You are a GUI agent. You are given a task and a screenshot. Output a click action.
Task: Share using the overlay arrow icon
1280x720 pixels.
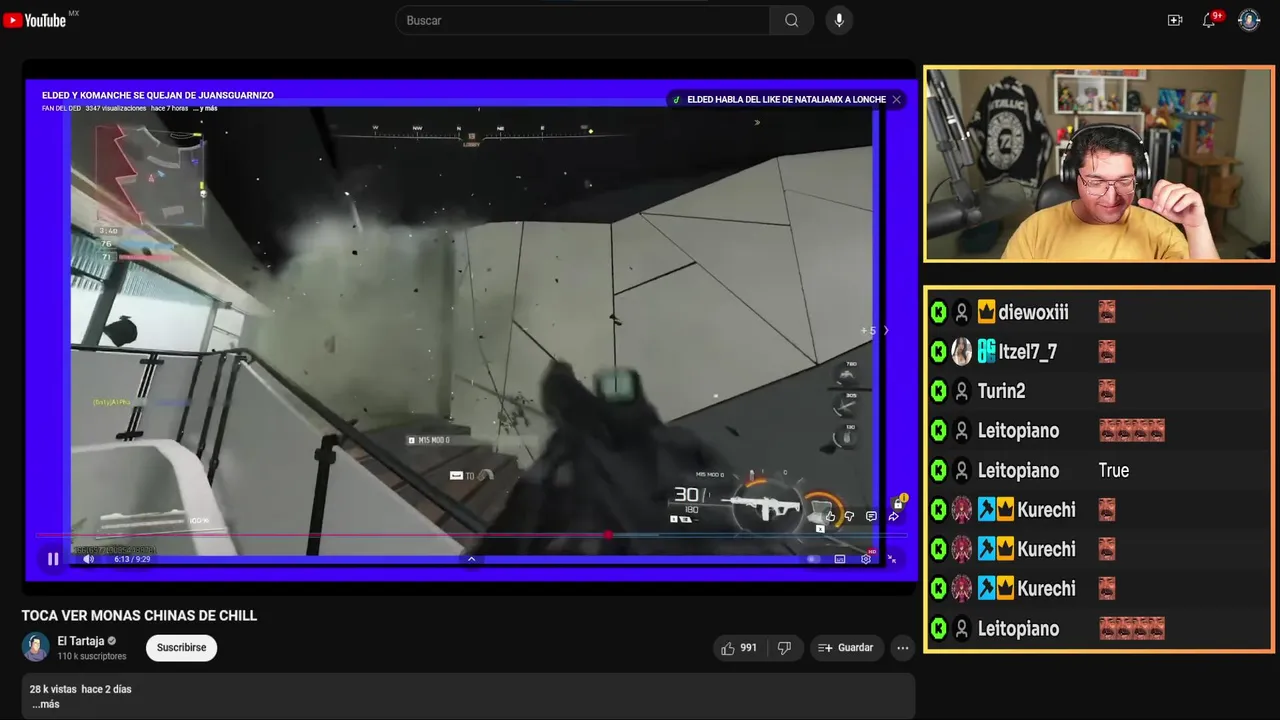pos(893,517)
